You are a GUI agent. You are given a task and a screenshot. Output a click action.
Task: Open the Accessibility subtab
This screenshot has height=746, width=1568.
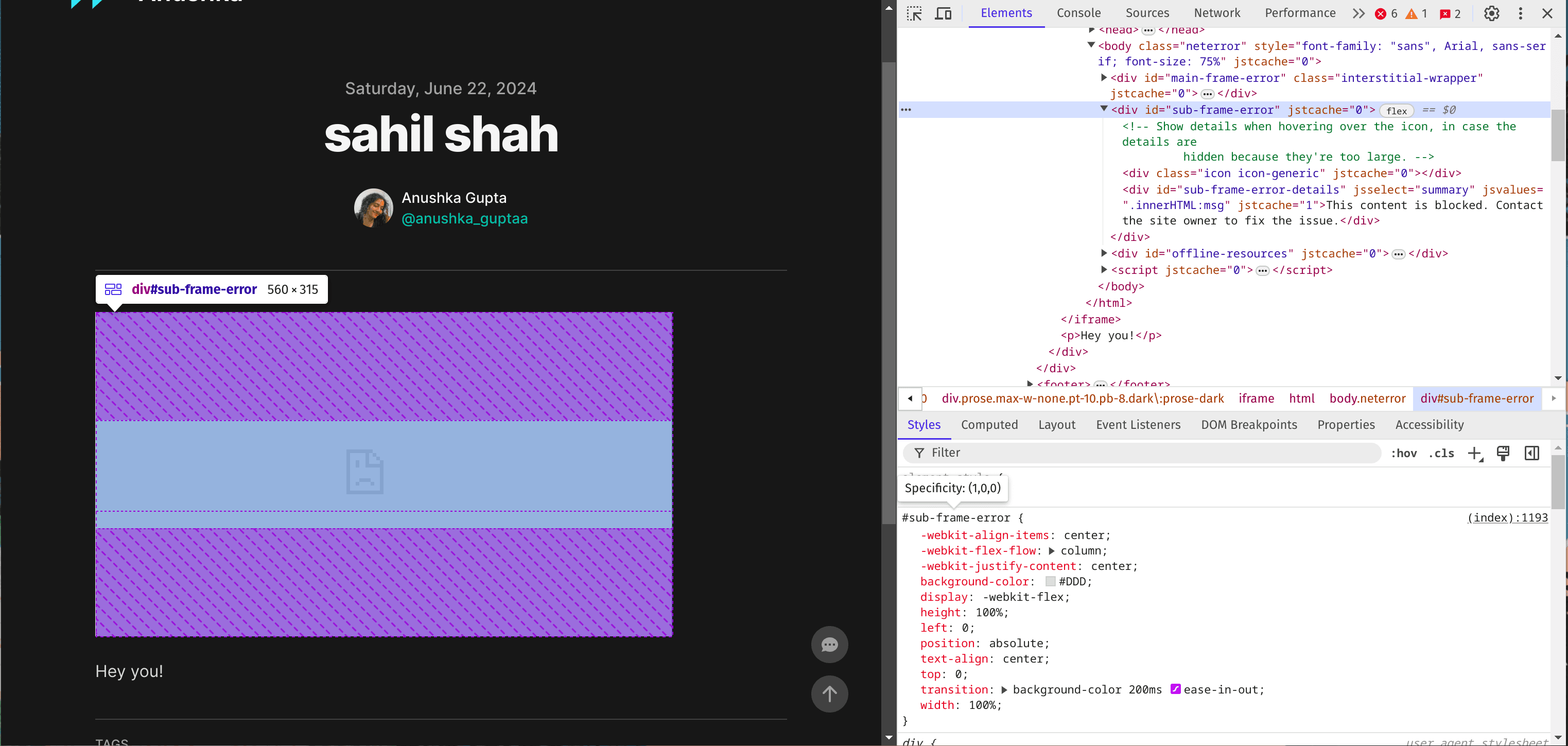(1429, 424)
